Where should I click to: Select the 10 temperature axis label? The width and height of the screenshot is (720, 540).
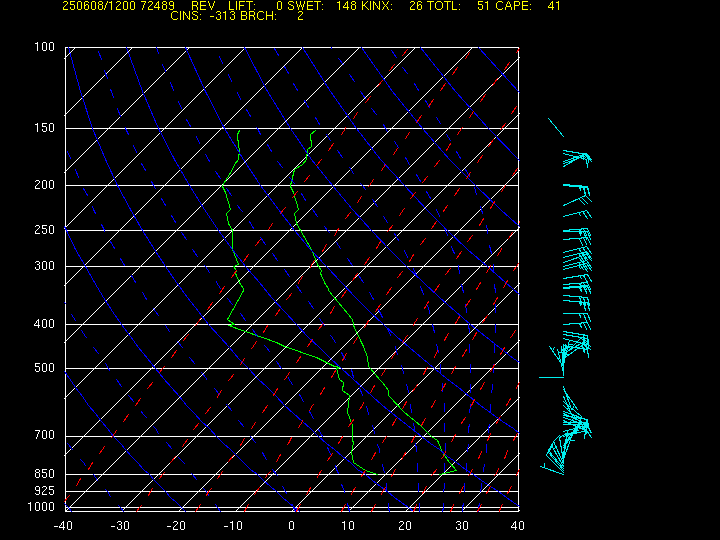pyautogui.click(x=348, y=526)
